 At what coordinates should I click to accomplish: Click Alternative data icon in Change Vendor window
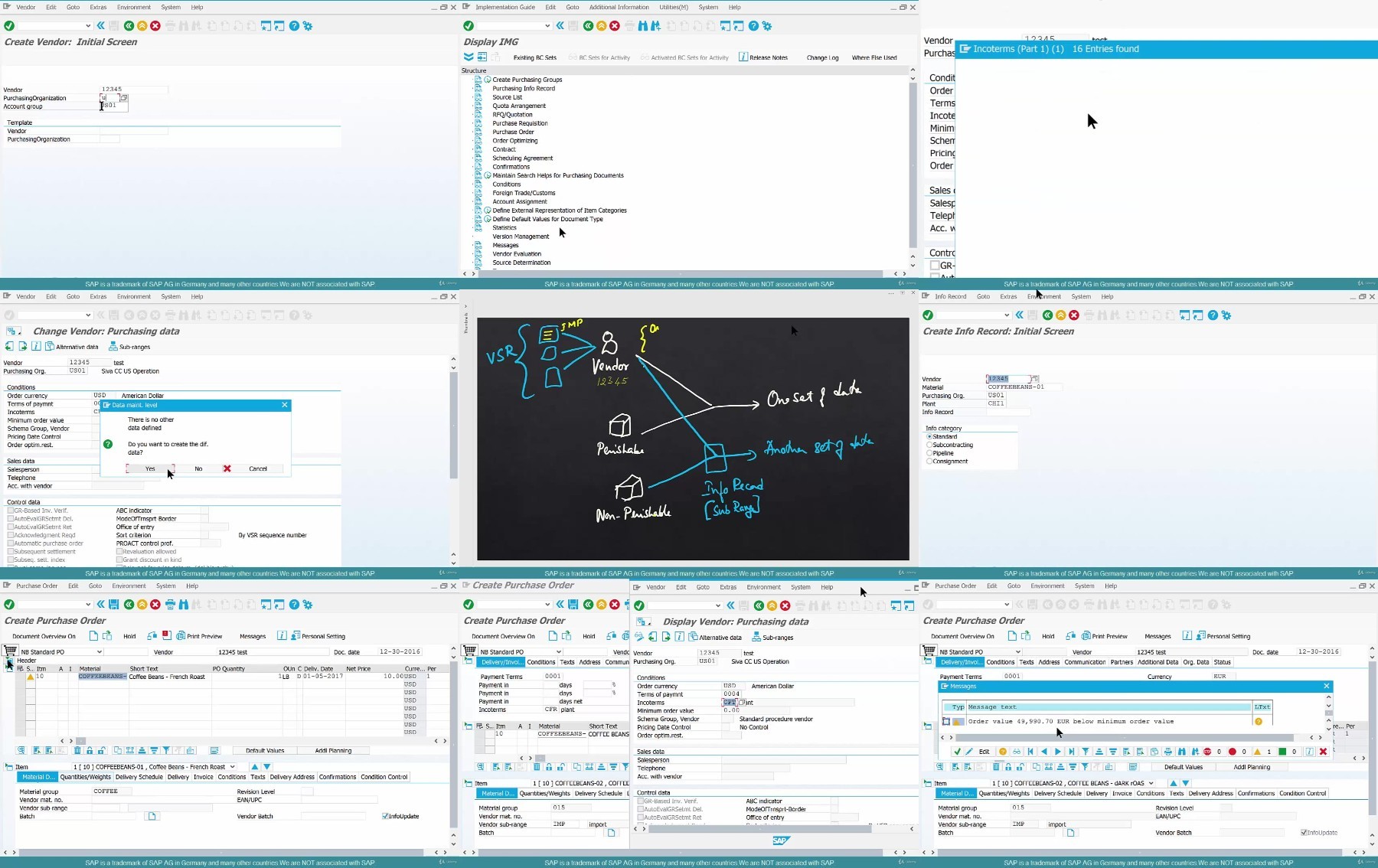point(50,347)
